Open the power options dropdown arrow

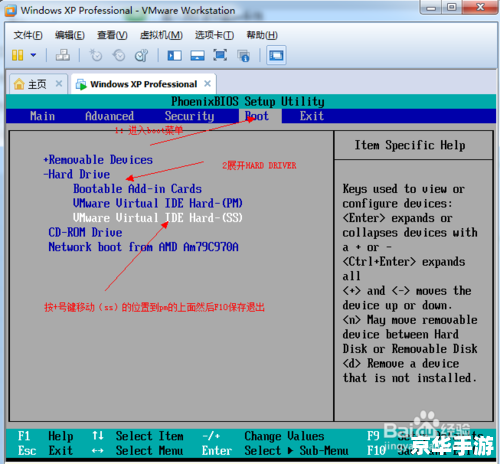33,55
